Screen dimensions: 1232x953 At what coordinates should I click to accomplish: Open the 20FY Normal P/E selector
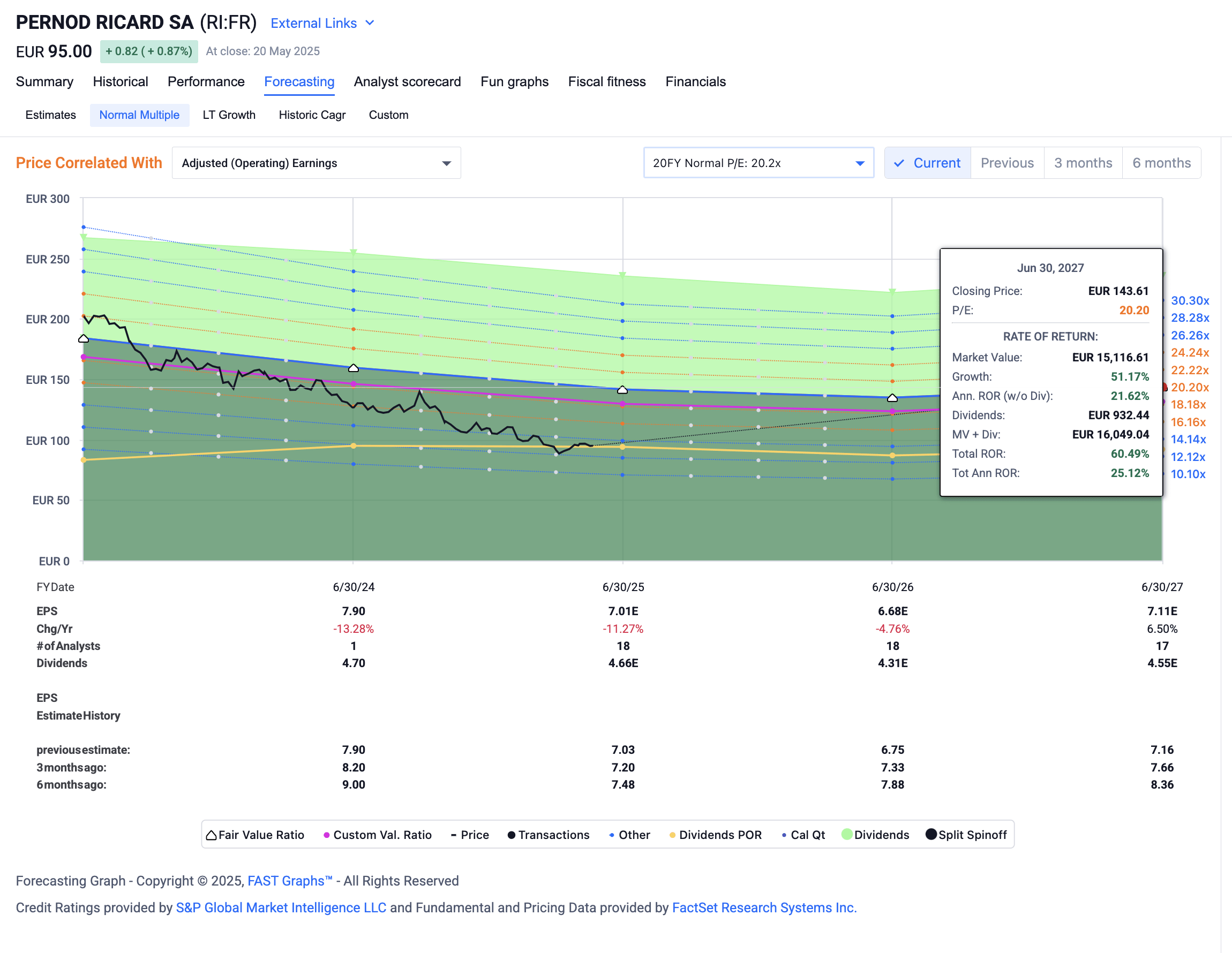point(758,162)
